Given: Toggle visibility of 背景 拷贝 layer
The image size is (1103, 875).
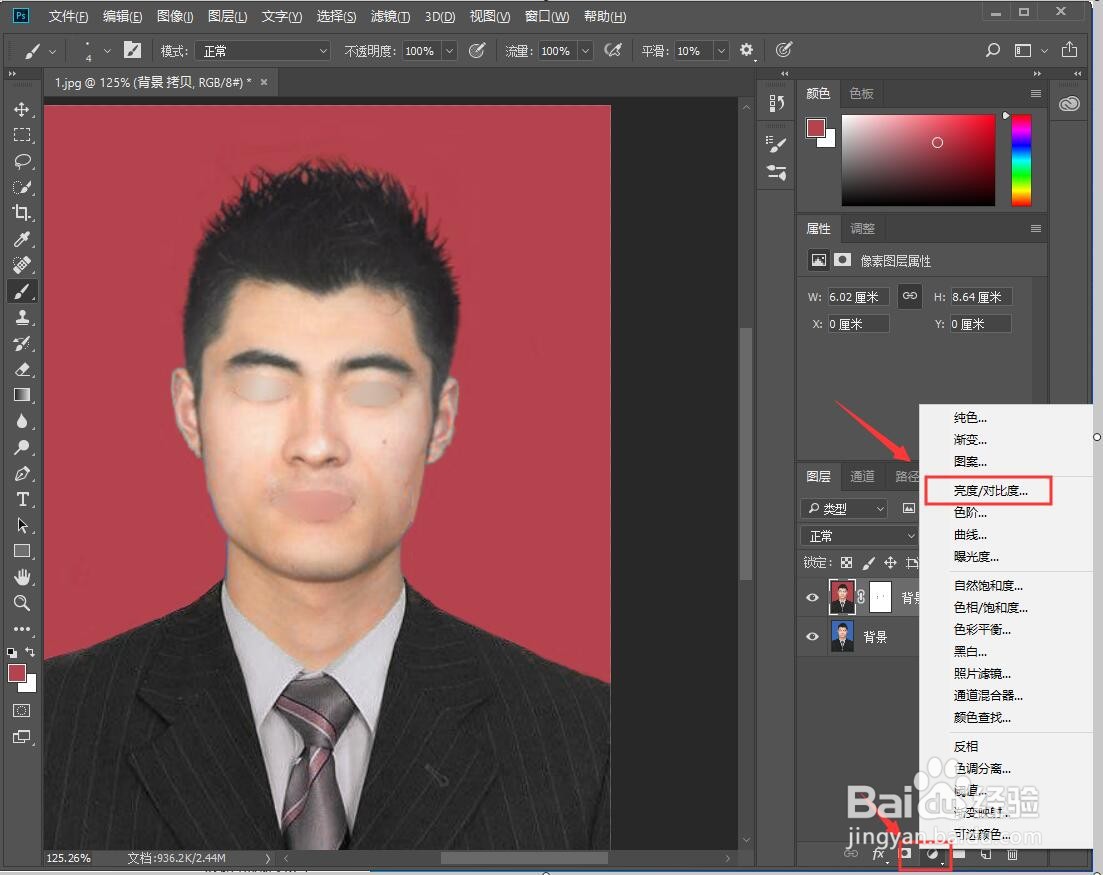Looking at the screenshot, I should pyautogui.click(x=812, y=597).
